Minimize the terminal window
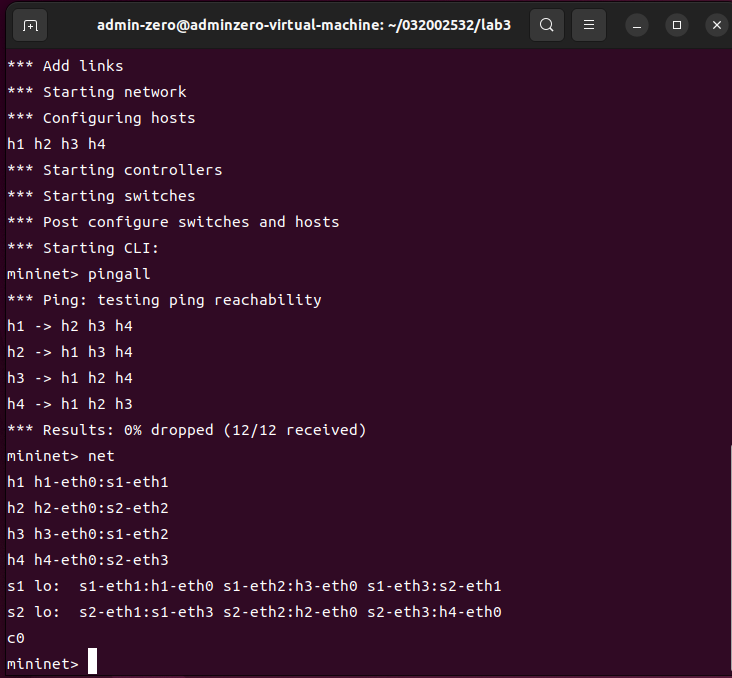 click(637, 25)
